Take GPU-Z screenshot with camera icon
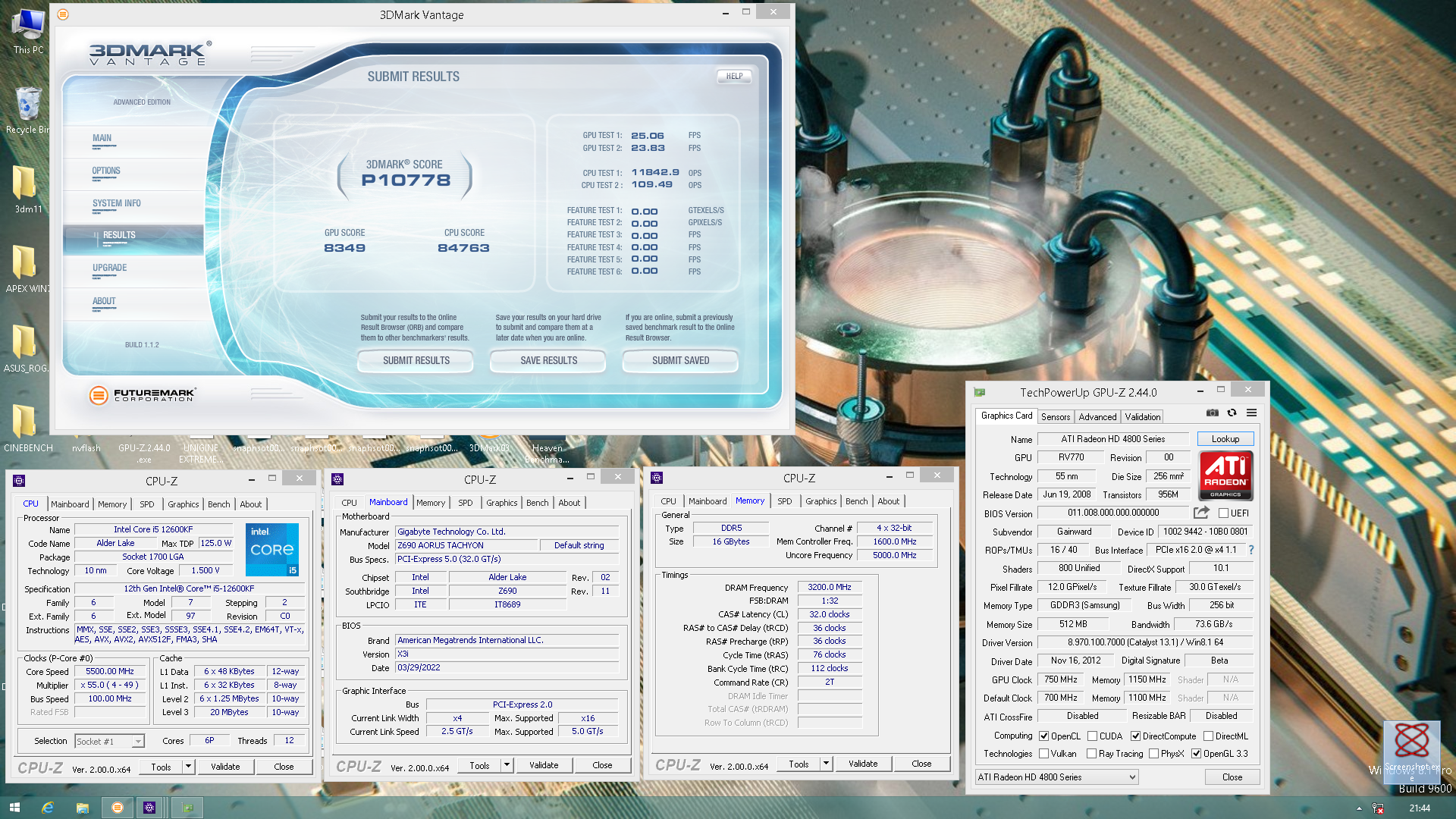This screenshot has height=819, width=1456. tap(1213, 413)
